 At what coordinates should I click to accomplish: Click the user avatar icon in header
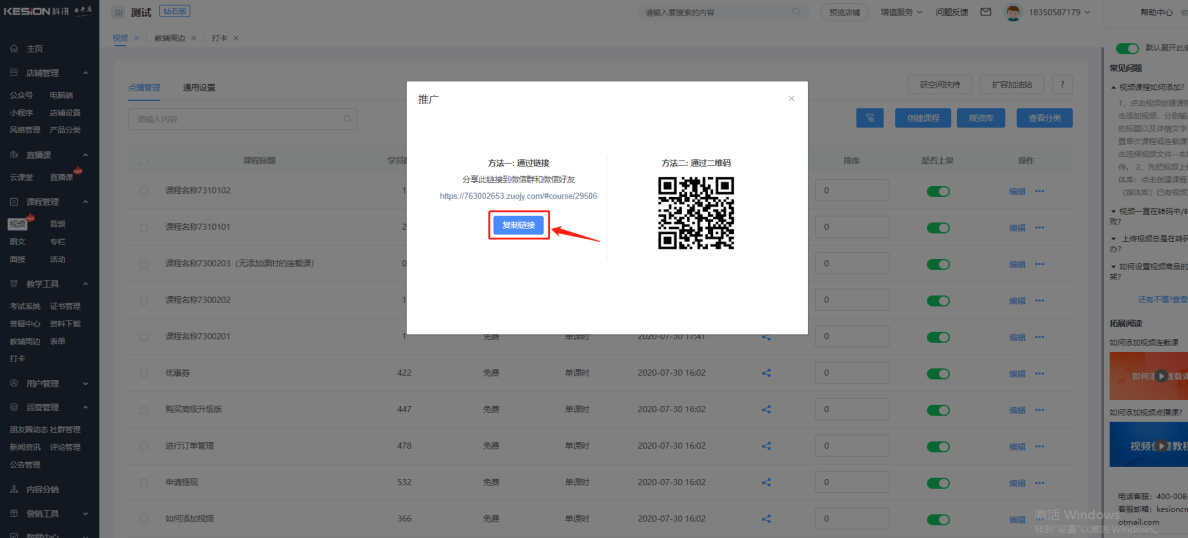pyautogui.click(x=1013, y=12)
